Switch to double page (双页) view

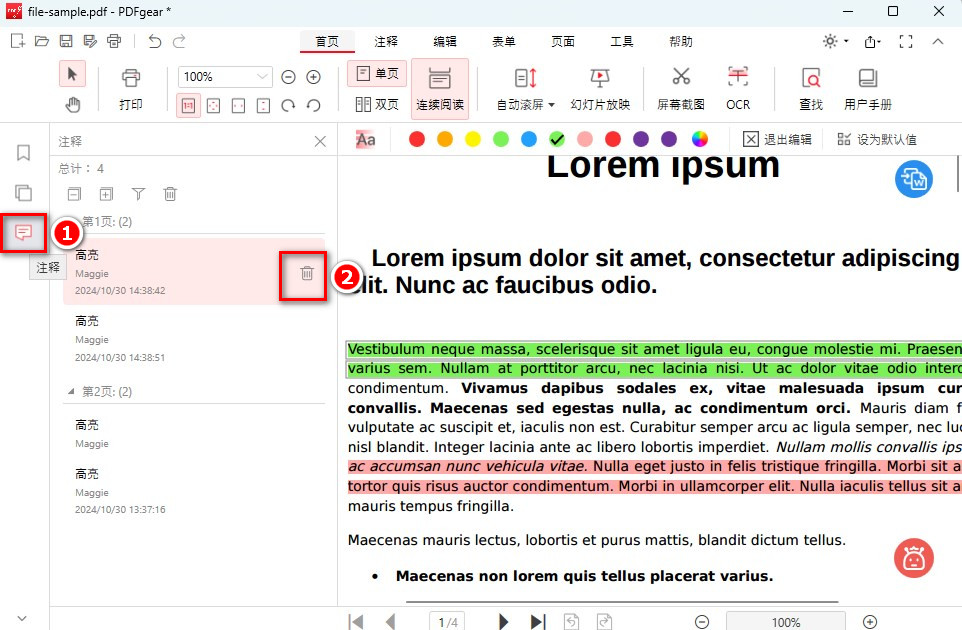[x=377, y=104]
